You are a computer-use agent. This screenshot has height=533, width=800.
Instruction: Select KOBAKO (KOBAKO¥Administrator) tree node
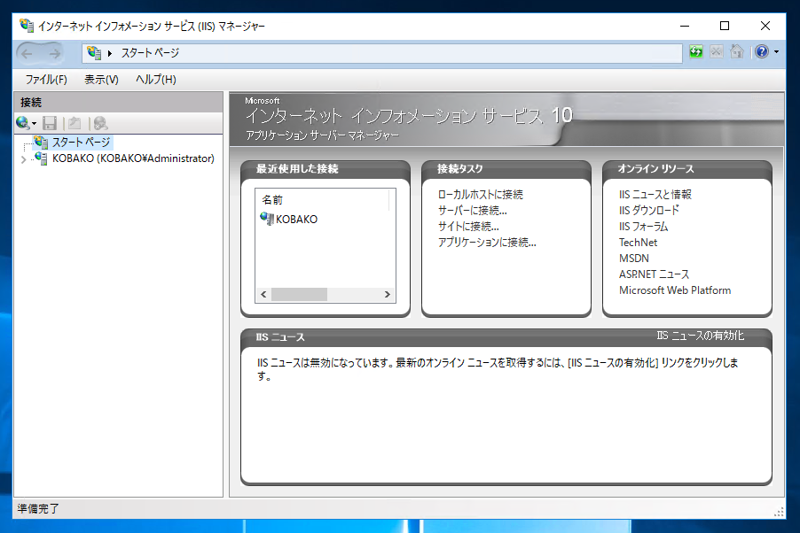133,159
